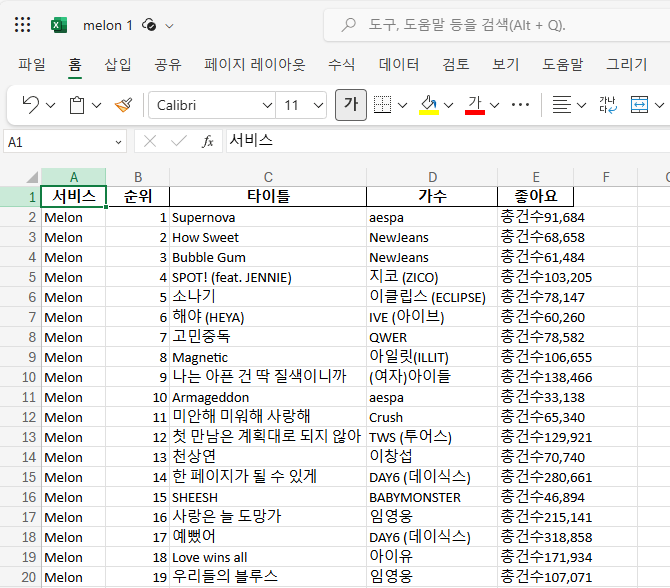Select the cell containing 아일릿(ILLIT)
670x588 pixels.
point(432,357)
